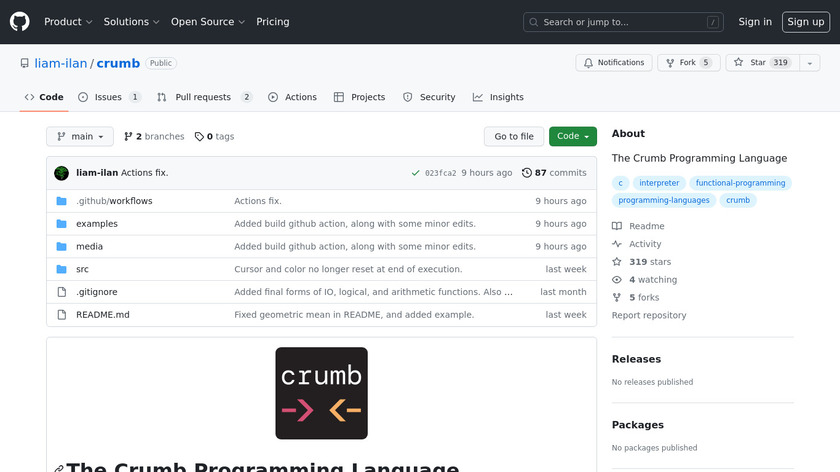Click the Go to file button
Image resolution: width=840 pixels, height=472 pixels.
(514, 137)
